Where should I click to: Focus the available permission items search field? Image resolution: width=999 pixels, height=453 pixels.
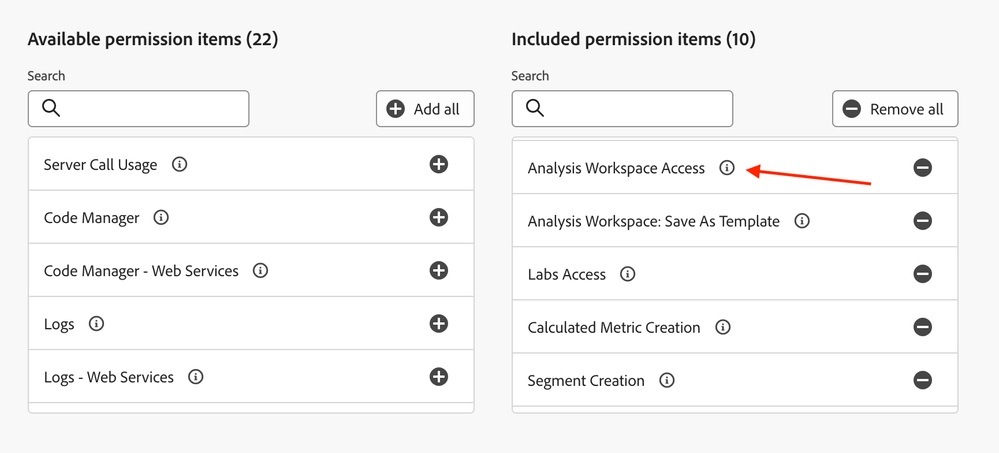[150, 108]
